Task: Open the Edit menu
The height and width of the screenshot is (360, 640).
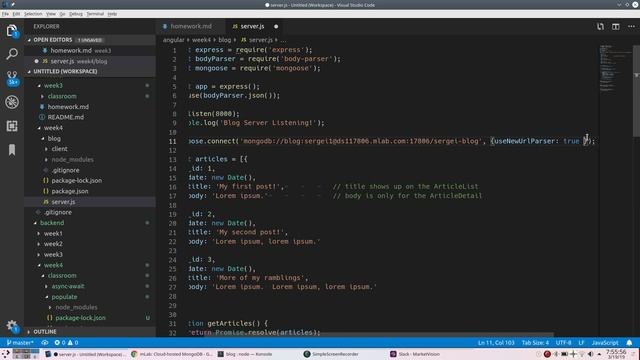Action: [16, 14]
